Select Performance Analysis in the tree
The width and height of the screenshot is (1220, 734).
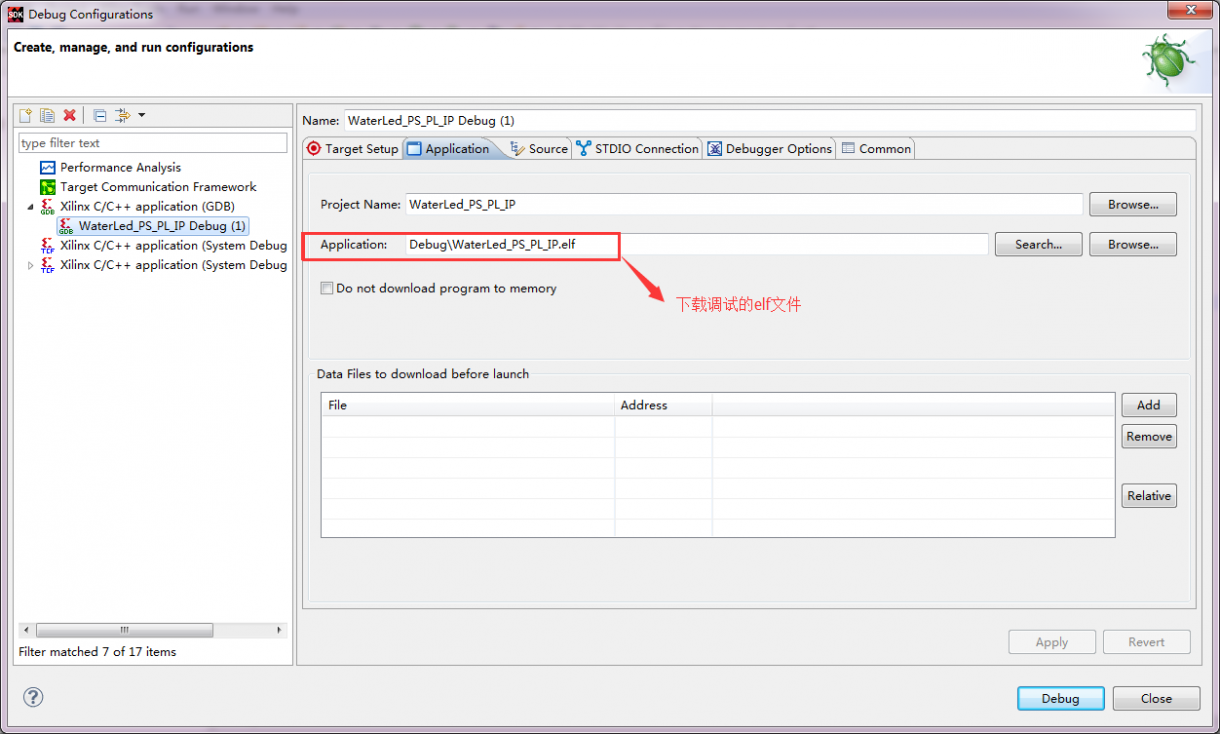pyautogui.click(x=120, y=167)
